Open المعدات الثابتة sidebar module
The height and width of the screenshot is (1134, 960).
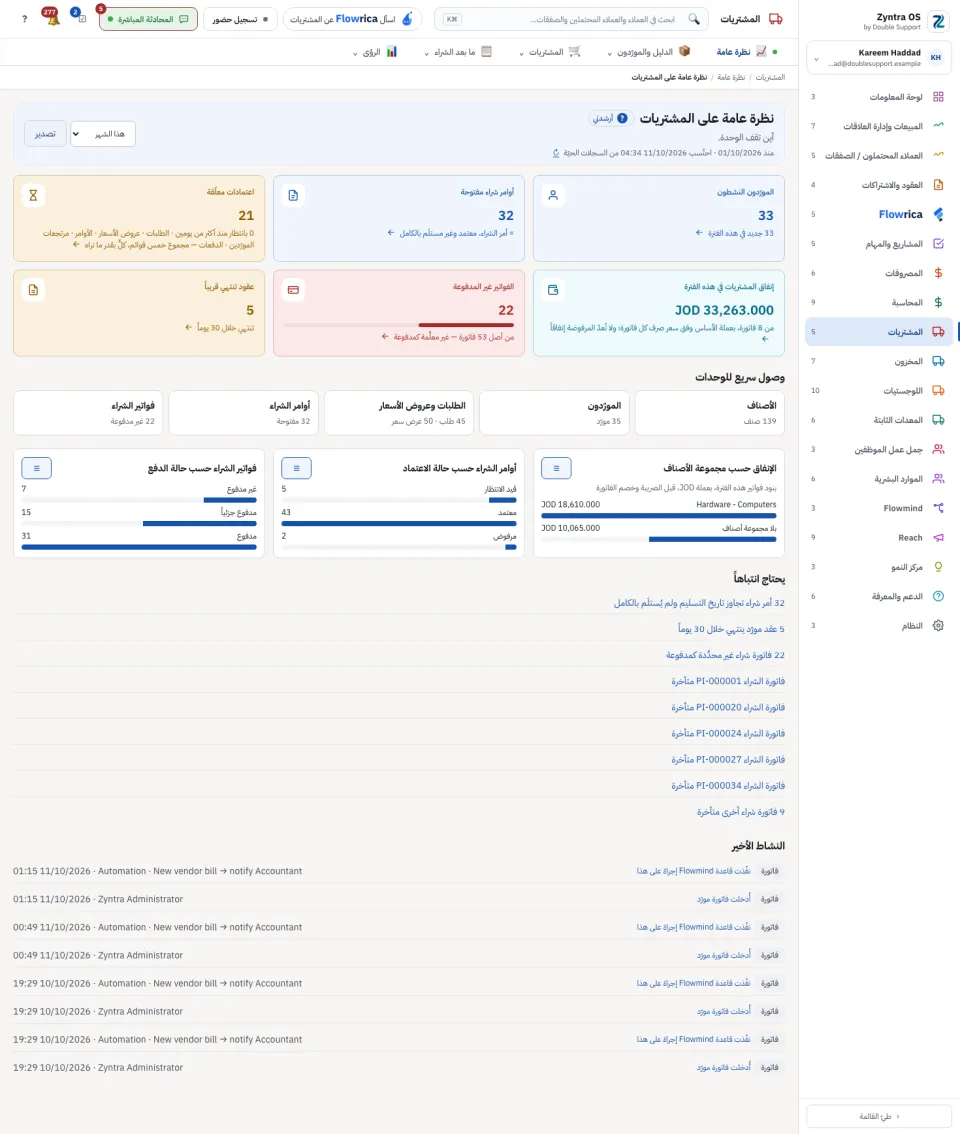(878, 420)
